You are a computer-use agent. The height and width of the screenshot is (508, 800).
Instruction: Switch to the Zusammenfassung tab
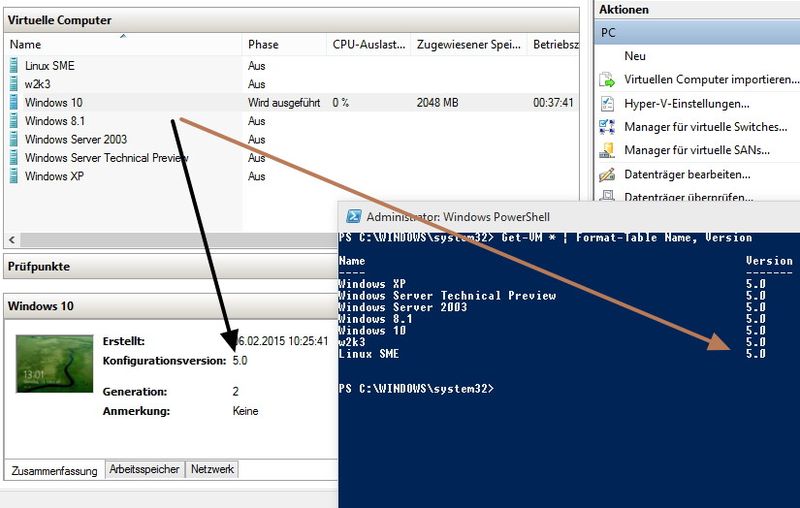click(x=54, y=470)
